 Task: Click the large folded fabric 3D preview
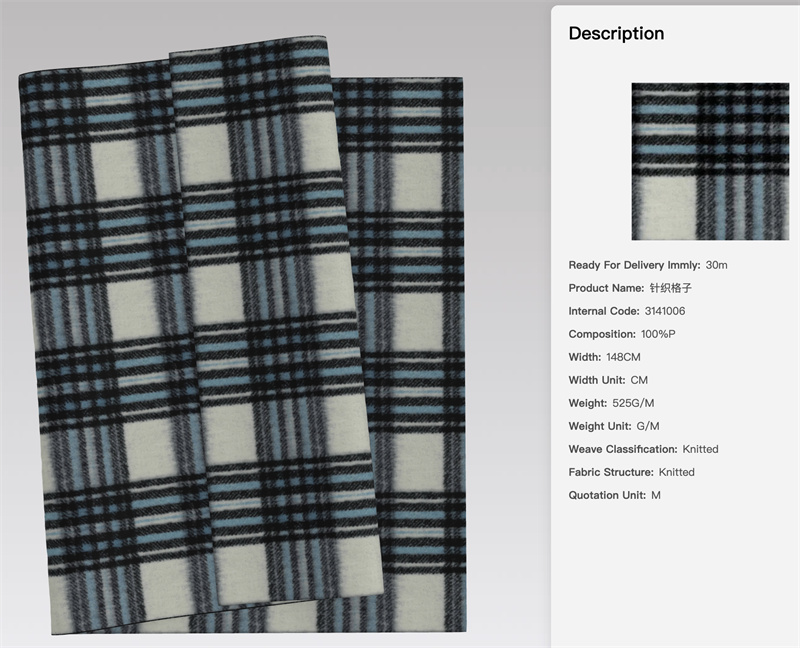coord(242,335)
